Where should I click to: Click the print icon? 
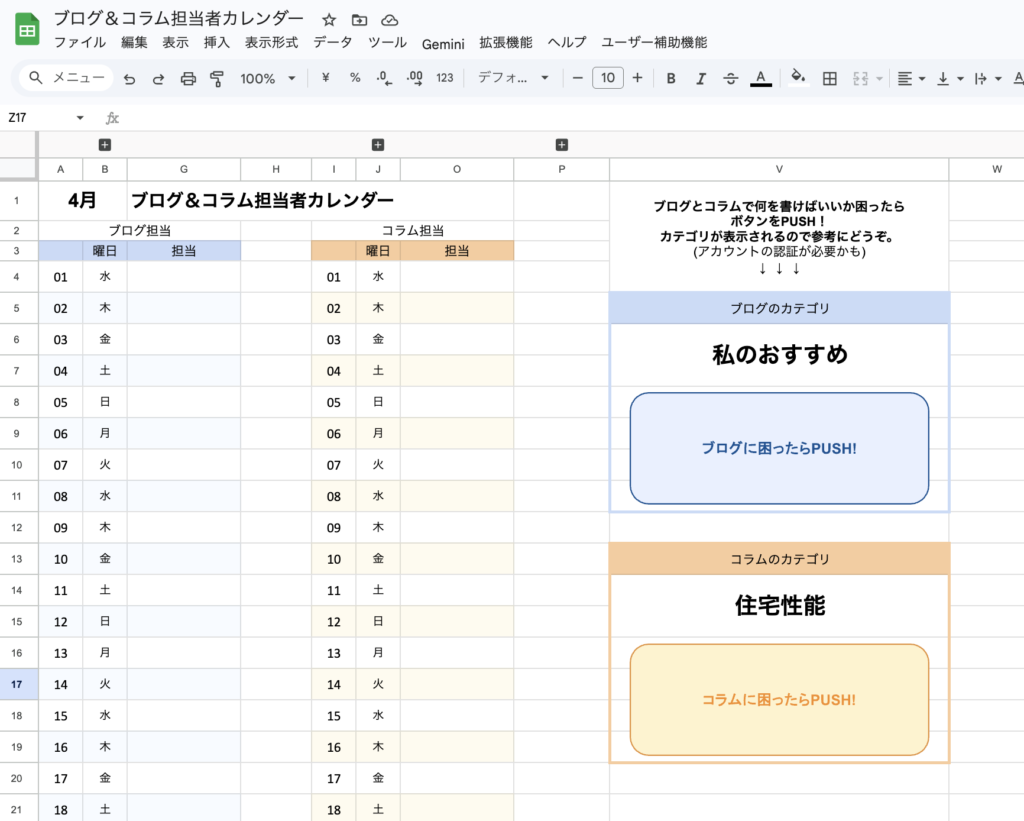tap(188, 78)
